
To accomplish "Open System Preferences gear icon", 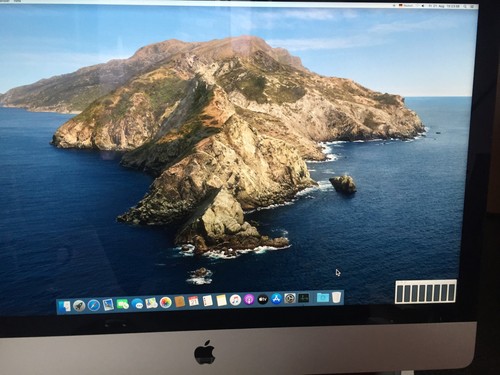I will (290, 298).
